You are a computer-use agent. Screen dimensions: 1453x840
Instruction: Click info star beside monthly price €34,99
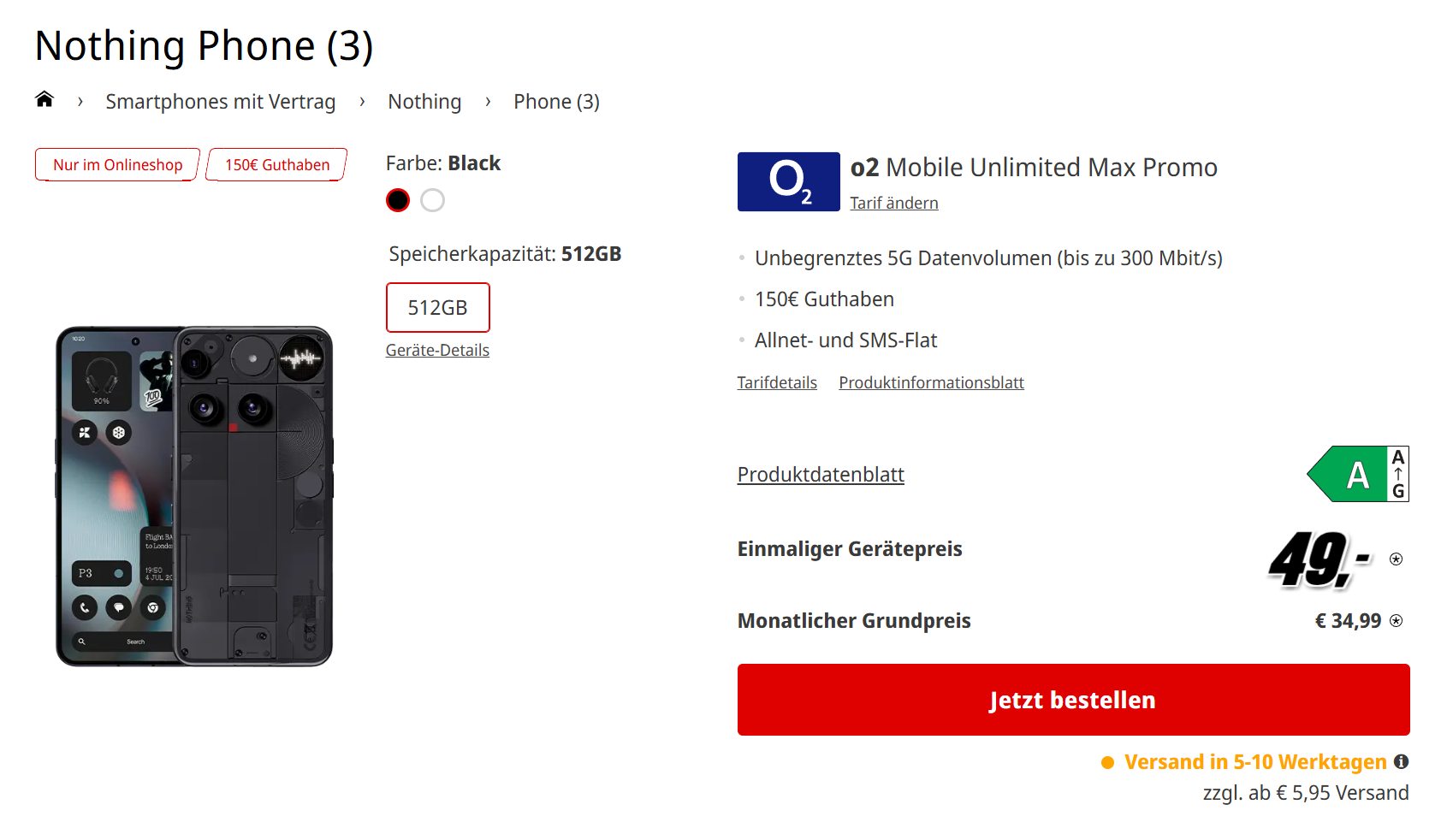(1396, 621)
